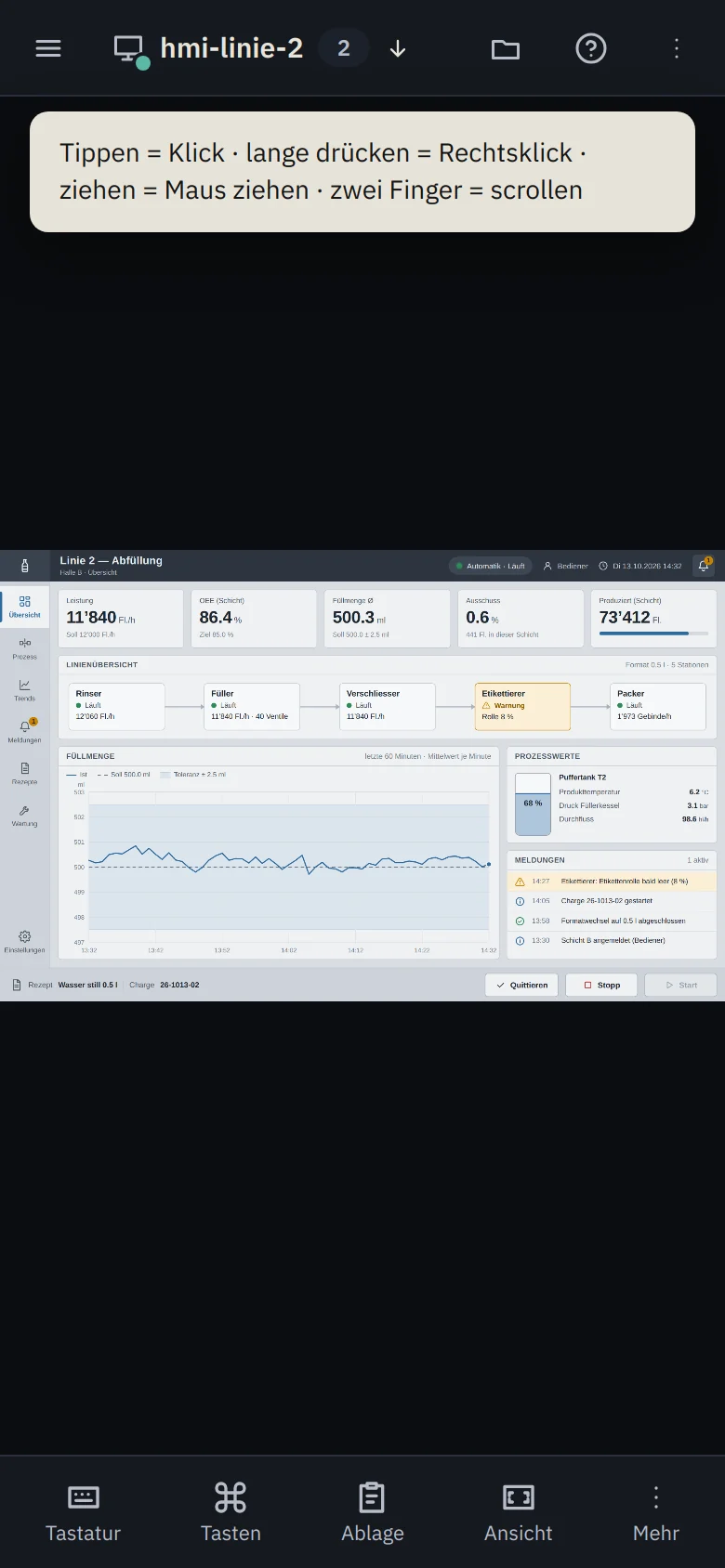Select the Füller station
The height and width of the screenshot is (1568, 725).
pyautogui.click(x=252, y=707)
